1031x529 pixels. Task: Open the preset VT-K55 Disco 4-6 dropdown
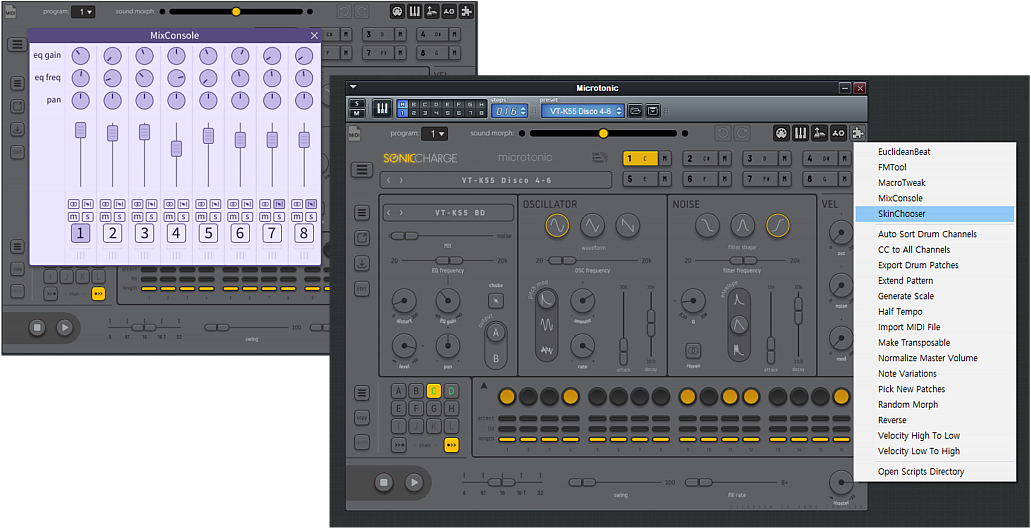pyautogui.click(x=582, y=111)
